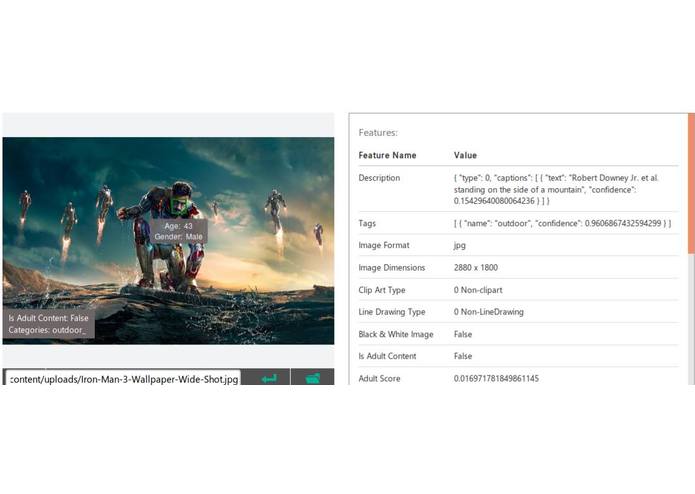This screenshot has height=494, width=695.
Task: Click the 'Clip Art Type' row label
Action: coord(382,290)
